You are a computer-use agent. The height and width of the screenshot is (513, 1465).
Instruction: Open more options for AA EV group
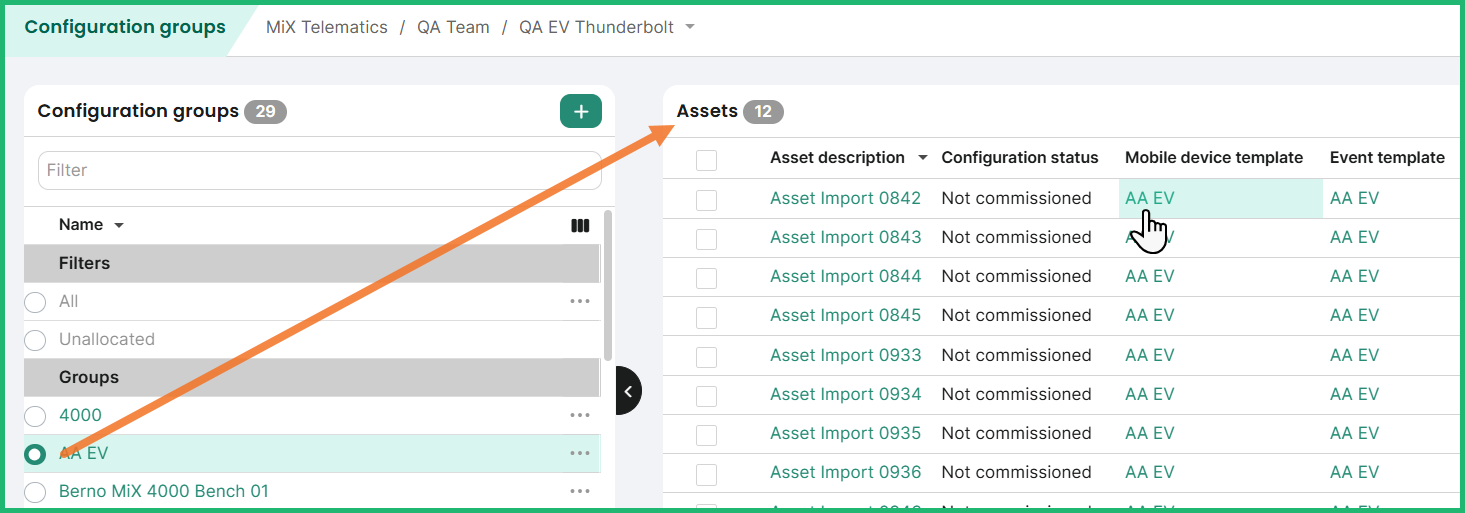click(x=580, y=453)
